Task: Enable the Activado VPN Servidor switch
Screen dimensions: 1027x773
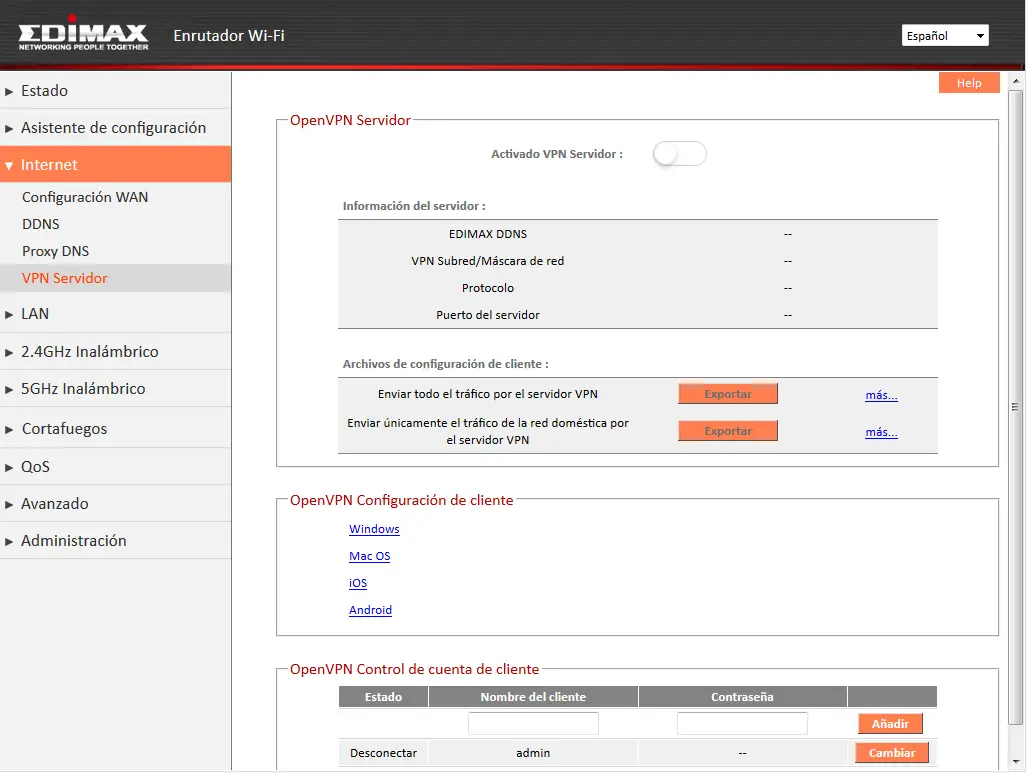Action: 679,154
